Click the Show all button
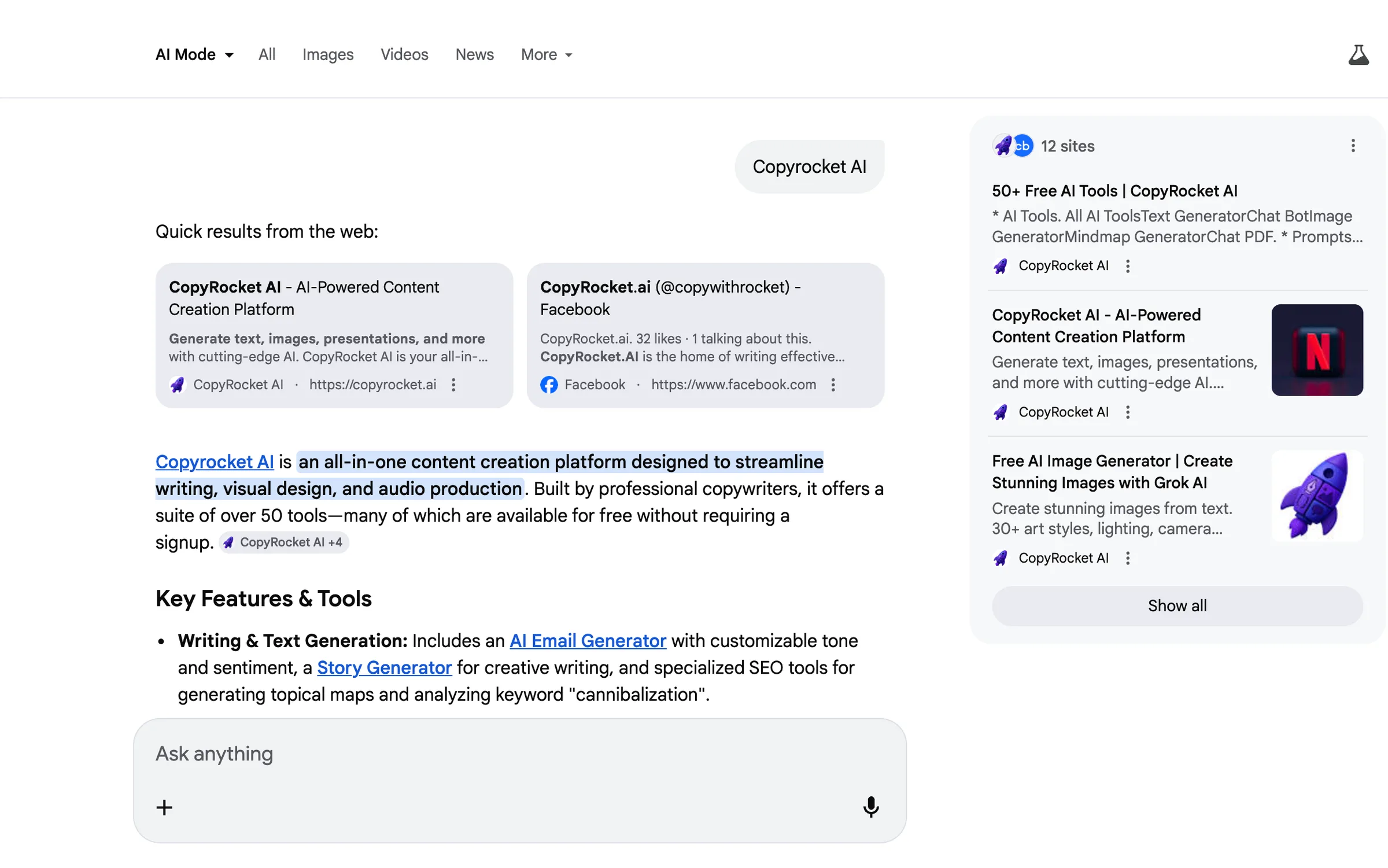The width and height of the screenshot is (1388, 868). (x=1177, y=605)
